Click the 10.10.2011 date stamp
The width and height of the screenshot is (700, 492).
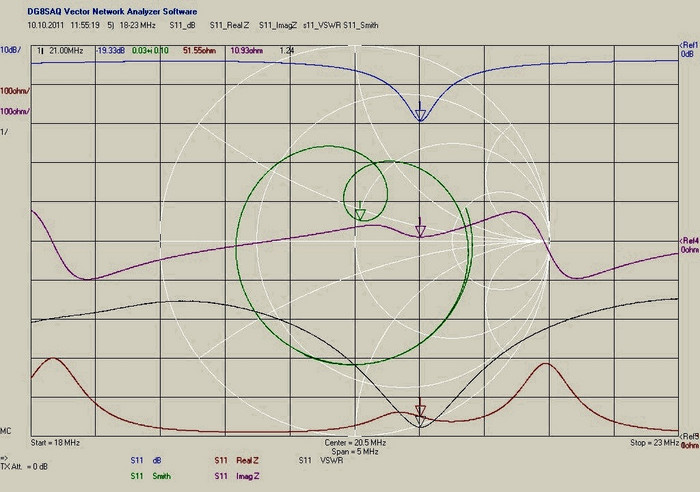click(46, 25)
